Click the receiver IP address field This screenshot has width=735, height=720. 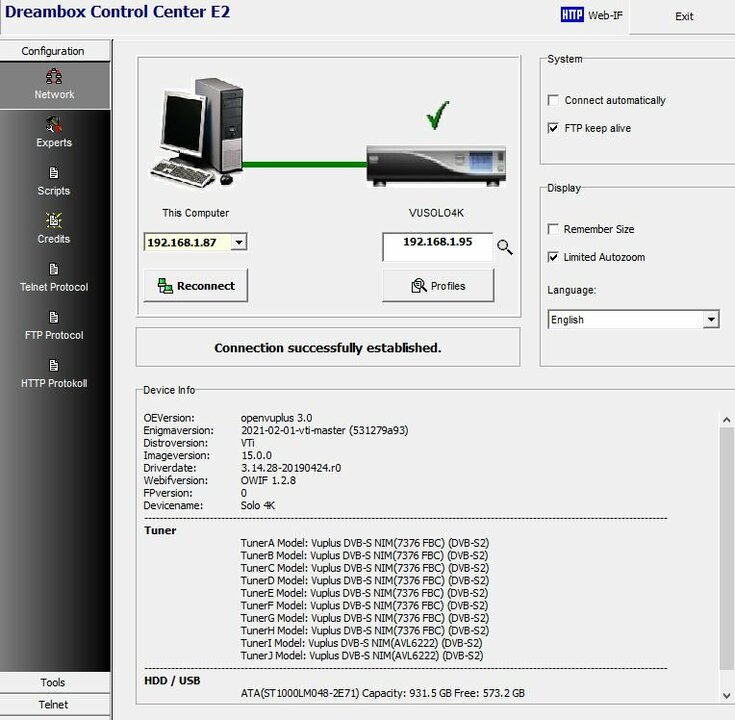tap(437, 243)
